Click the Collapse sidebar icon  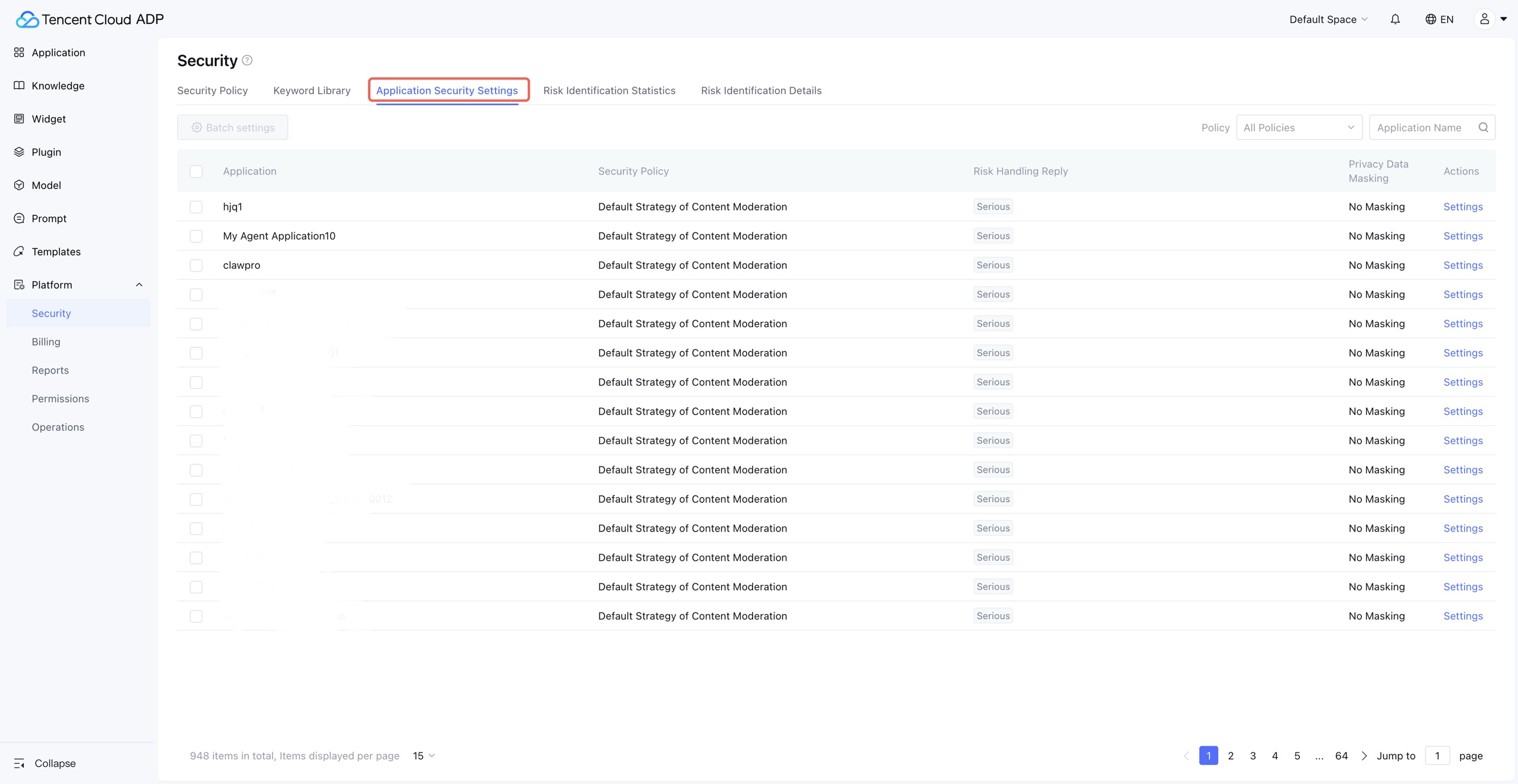(19, 763)
